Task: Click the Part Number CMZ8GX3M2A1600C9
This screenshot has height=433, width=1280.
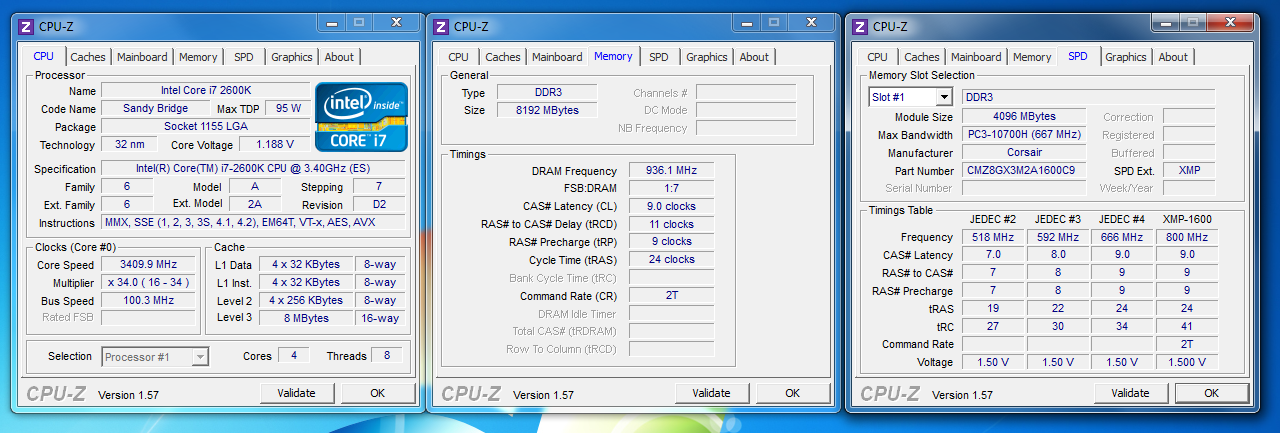Action: click(x=1024, y=171)
